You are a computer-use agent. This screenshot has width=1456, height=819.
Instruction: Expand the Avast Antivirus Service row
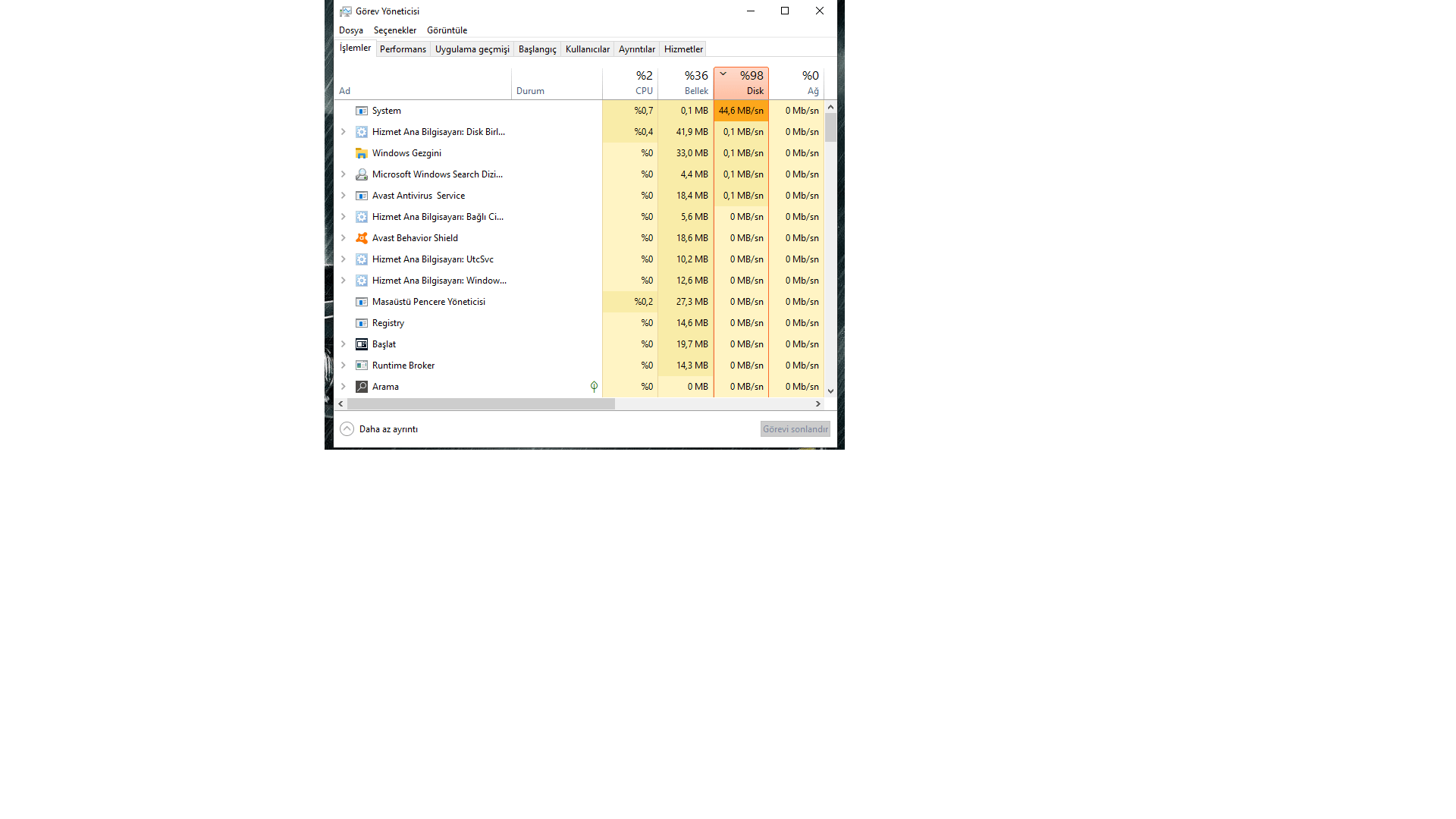(x=343, y=196)
